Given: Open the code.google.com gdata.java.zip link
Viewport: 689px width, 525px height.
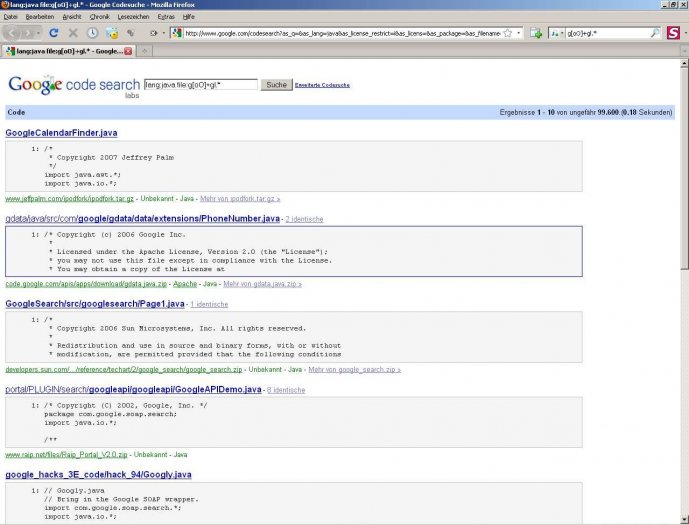Looking at the screenshot, I should [86, 284].
